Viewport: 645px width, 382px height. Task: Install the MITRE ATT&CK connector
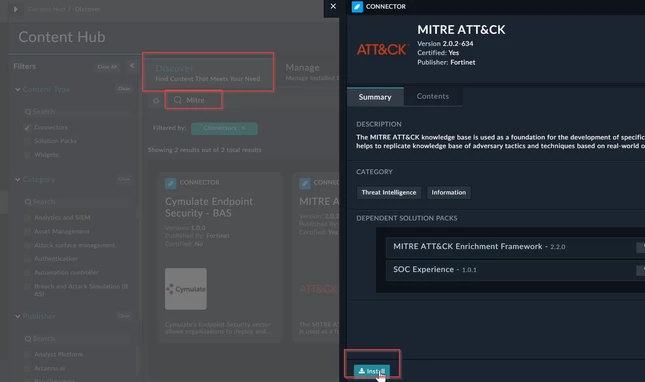point(371,371)
